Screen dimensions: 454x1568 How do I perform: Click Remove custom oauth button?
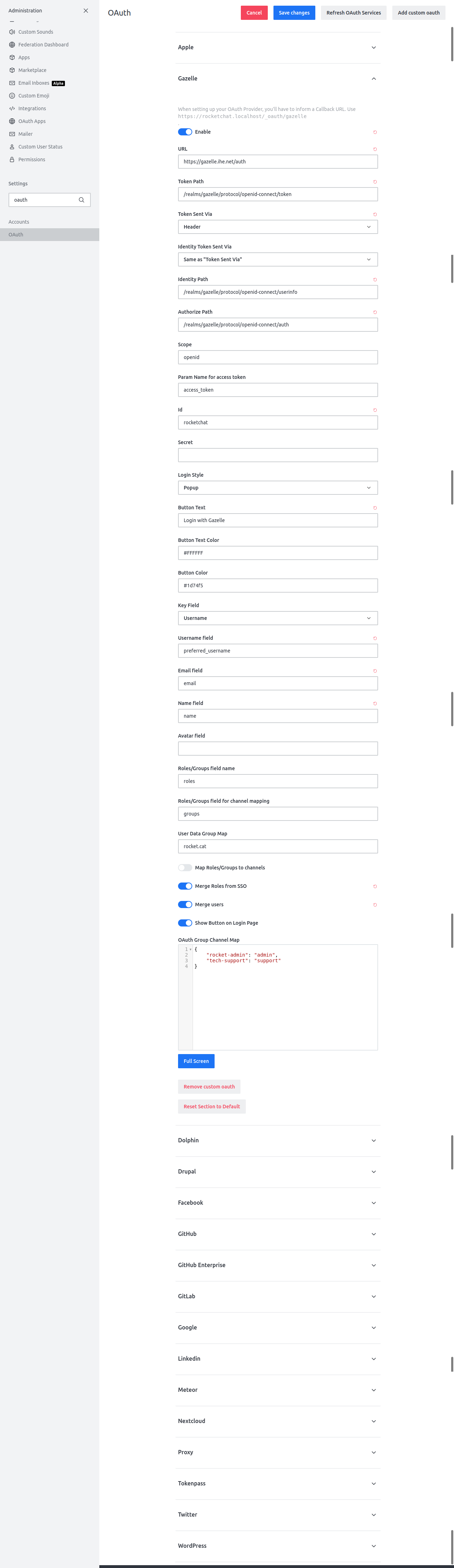[209, 1087]
